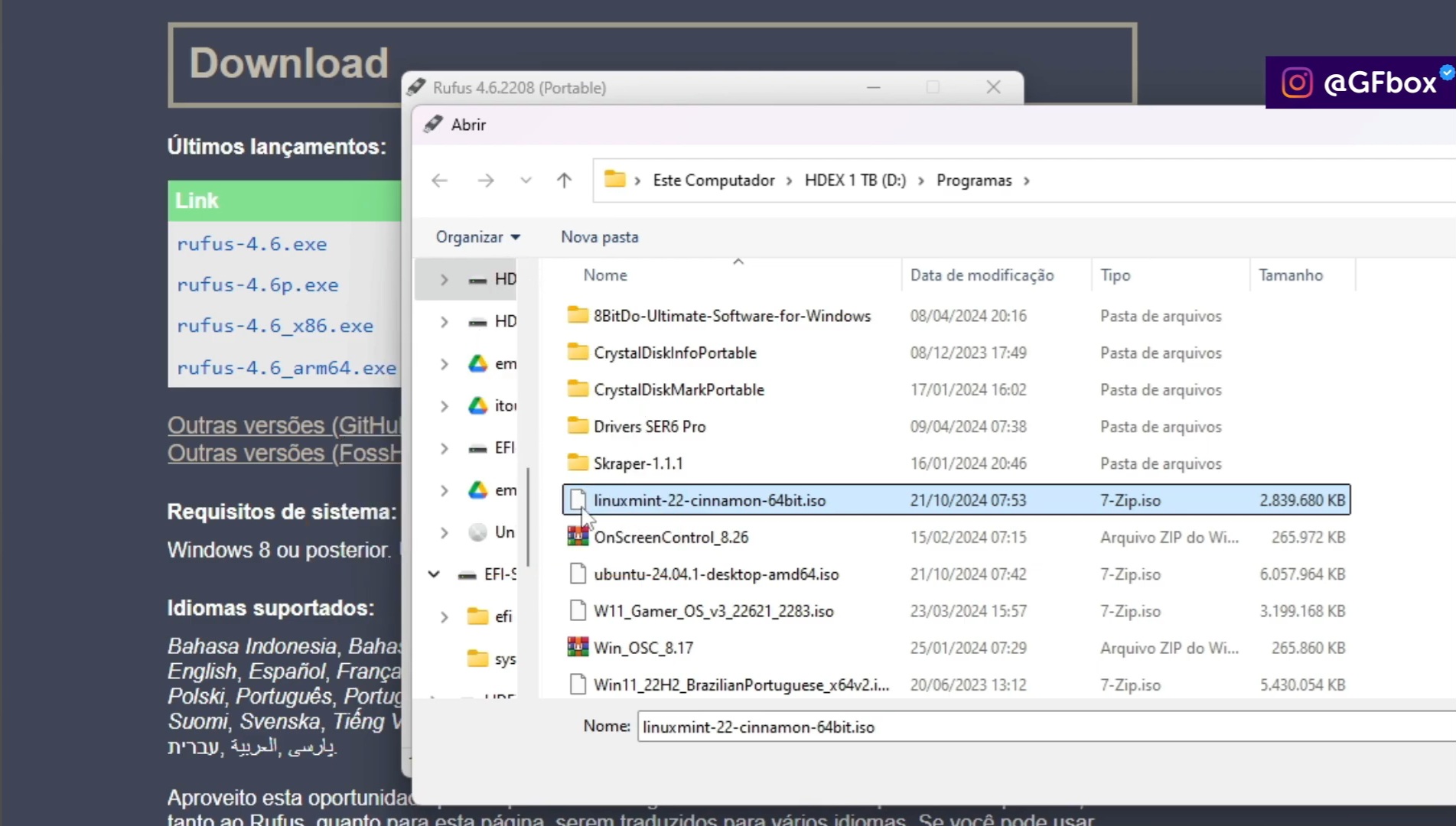Collapse the EFI-S entry in the sidebar
Screen dimensions: 1456x826
click(x=433, y=574)
